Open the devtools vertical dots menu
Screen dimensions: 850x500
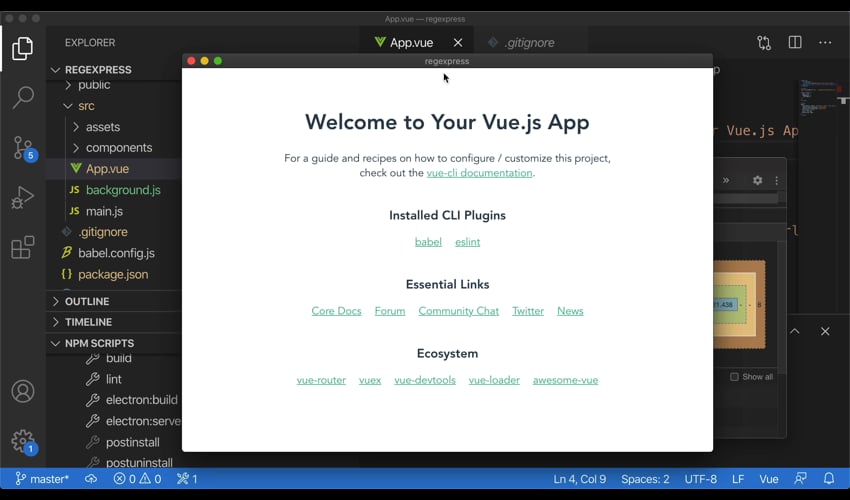pos(776,180)
